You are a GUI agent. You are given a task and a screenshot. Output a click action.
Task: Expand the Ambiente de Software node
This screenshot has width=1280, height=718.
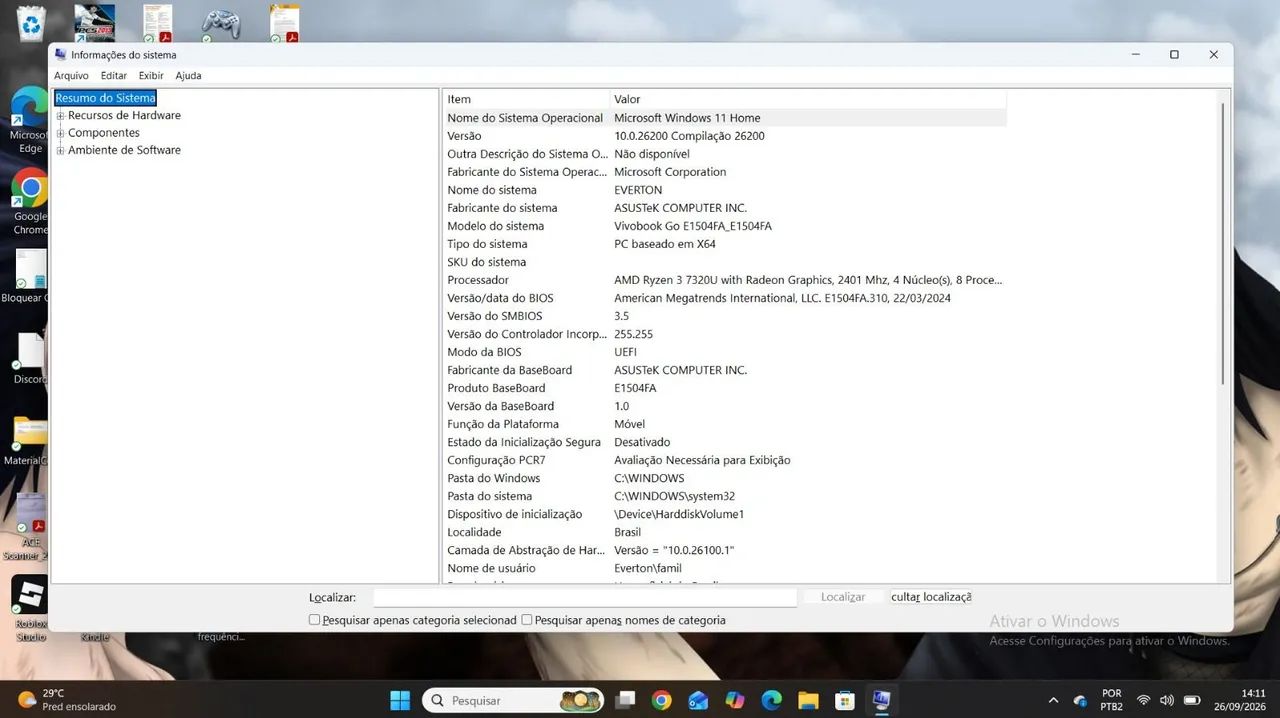click(60, 150)
